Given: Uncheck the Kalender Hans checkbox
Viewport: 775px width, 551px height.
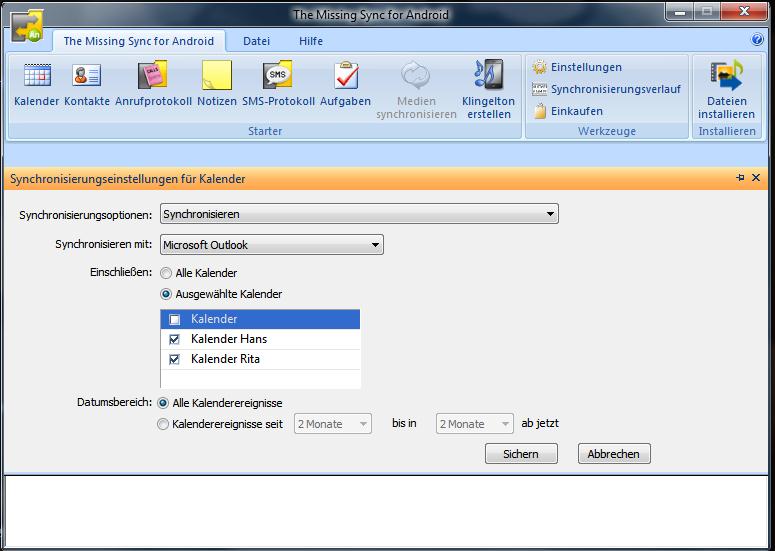Looking at the screenshot, I should click(174, 339).
